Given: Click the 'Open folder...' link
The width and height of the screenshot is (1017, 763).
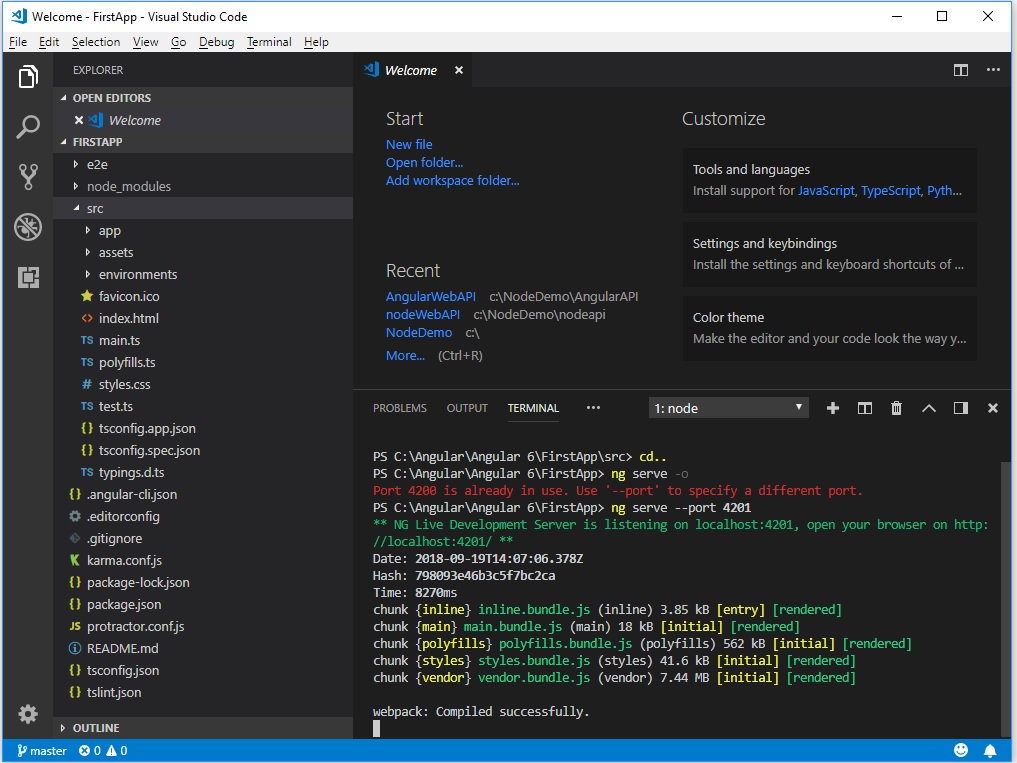Looking at the screenshot, I should (x=424, y=162).
